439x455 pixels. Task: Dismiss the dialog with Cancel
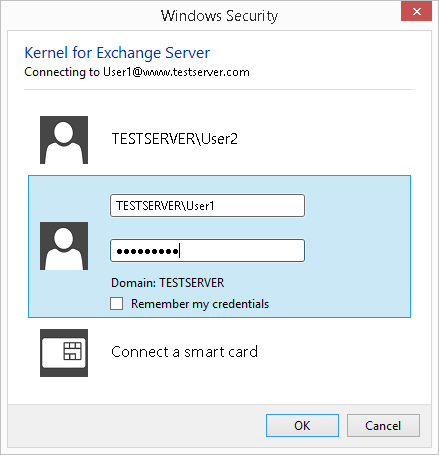tap(383, 425)
